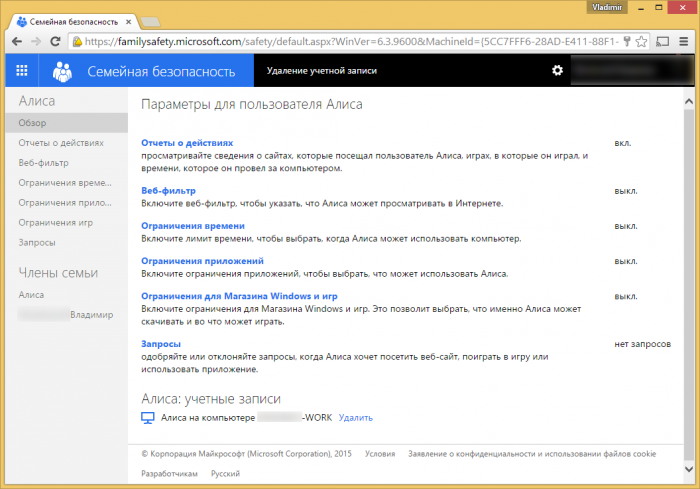Click Удаление учетной записи in the header
The width and height of the screenshot is (700, 489).
[321, 71]
